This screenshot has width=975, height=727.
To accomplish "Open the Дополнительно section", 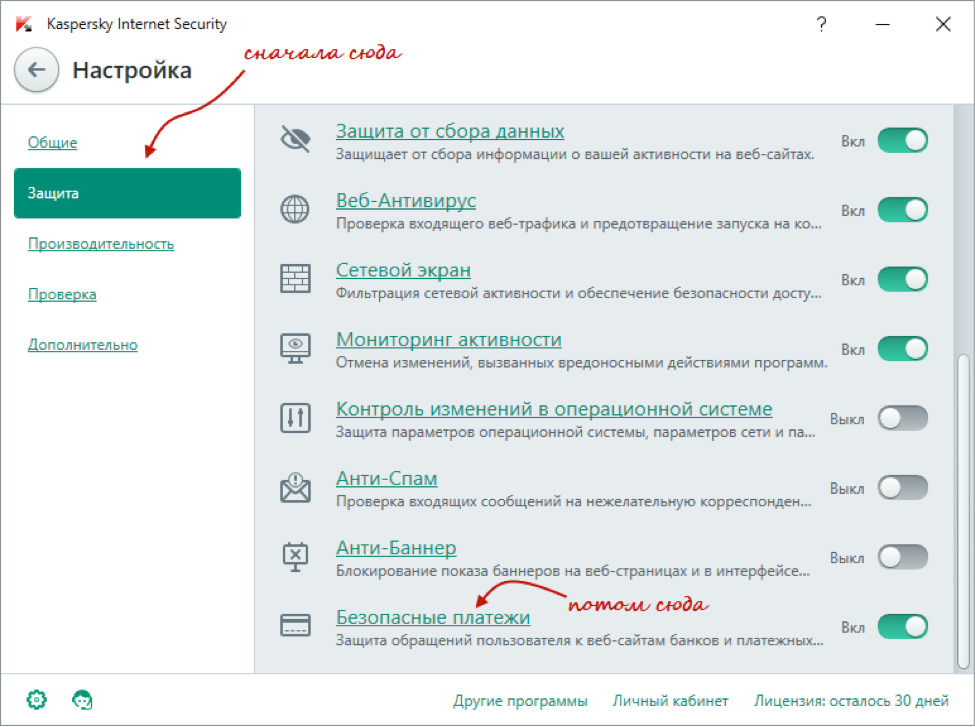I will click(x=83, y=345).
